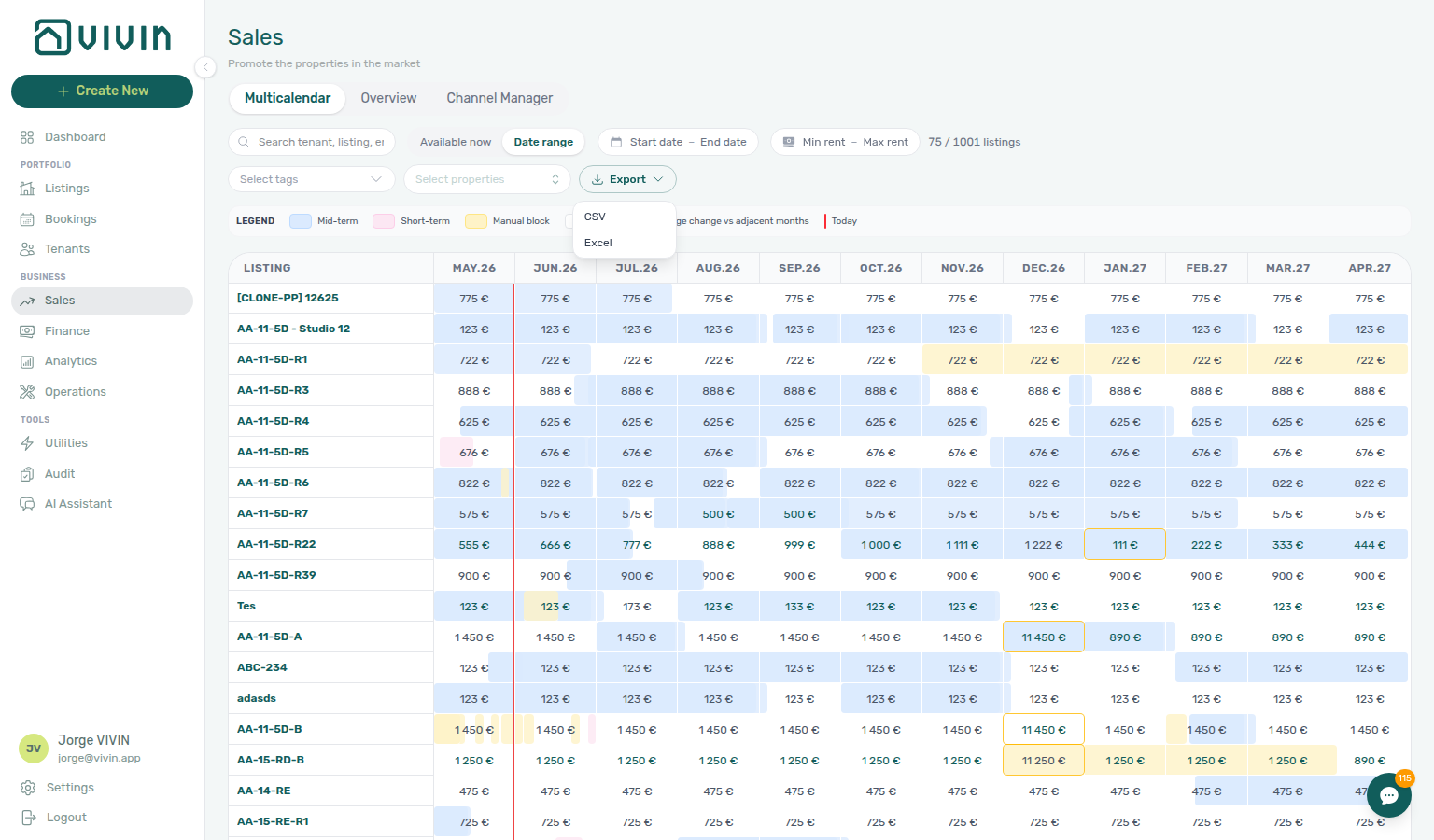Viewport: 1434px width, 840px height.
Task: Select the 11 250 € DEC.26 cell of AA-15-RD-B
Action: tap(1044, 760)
